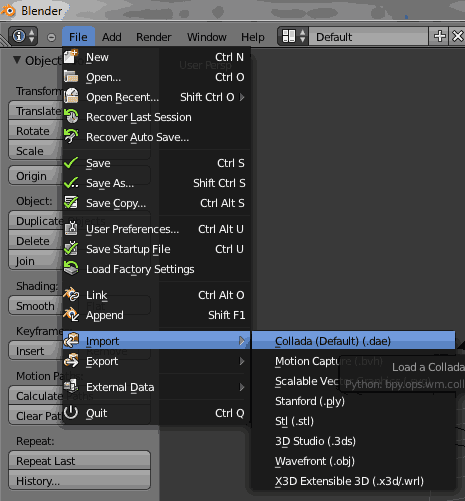Click the Open Recent icon
This screenshot has height=501, width=465.
pyautogui.click(x=71, y=96)
